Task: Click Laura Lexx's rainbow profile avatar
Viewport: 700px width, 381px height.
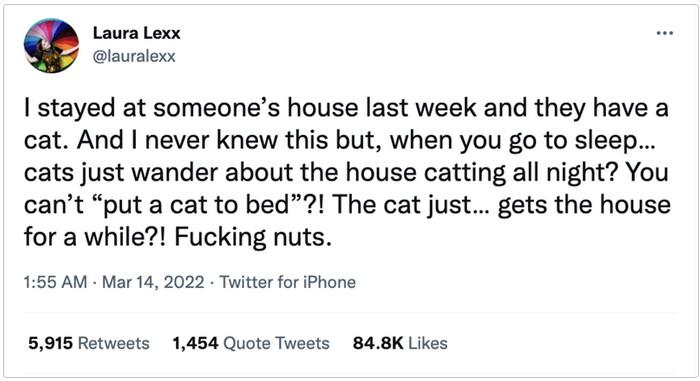Action: [51, 46]
